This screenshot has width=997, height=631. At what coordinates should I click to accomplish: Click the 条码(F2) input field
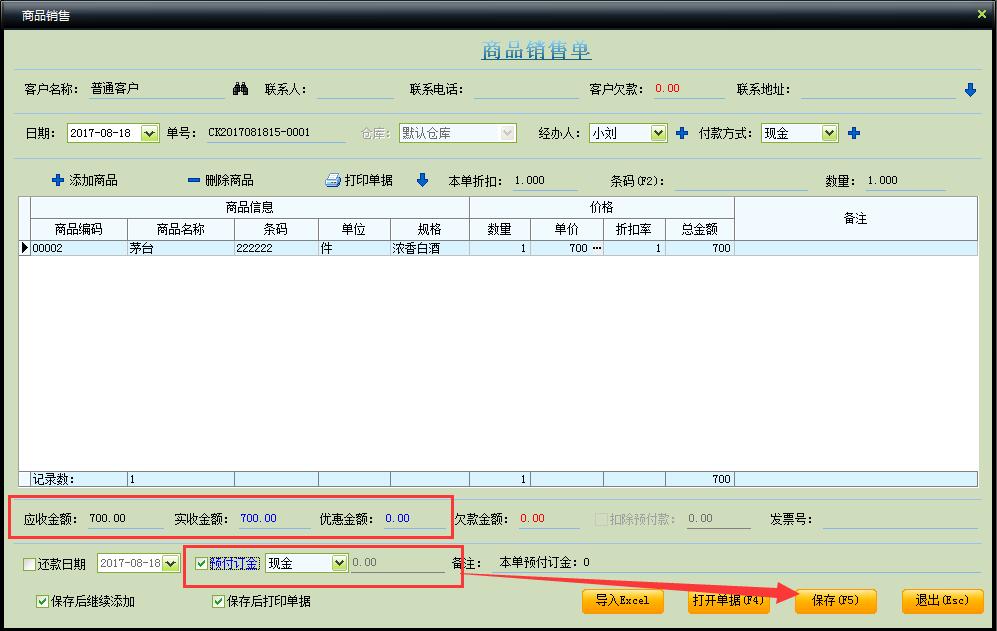[741, 181]
